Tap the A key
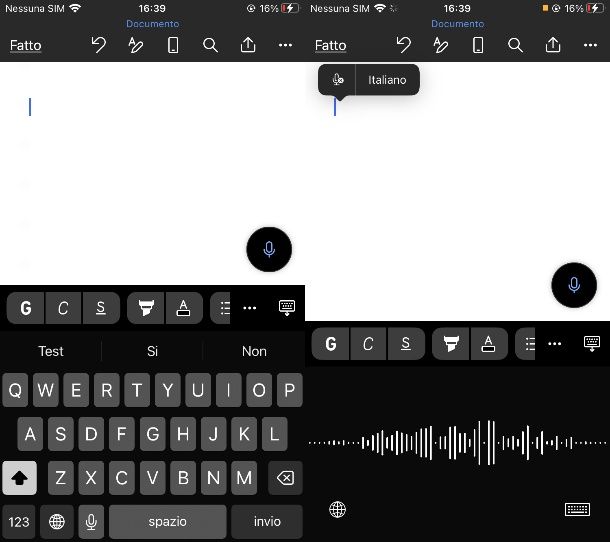This screenshot has height=542, width=610. pos(30,434)
